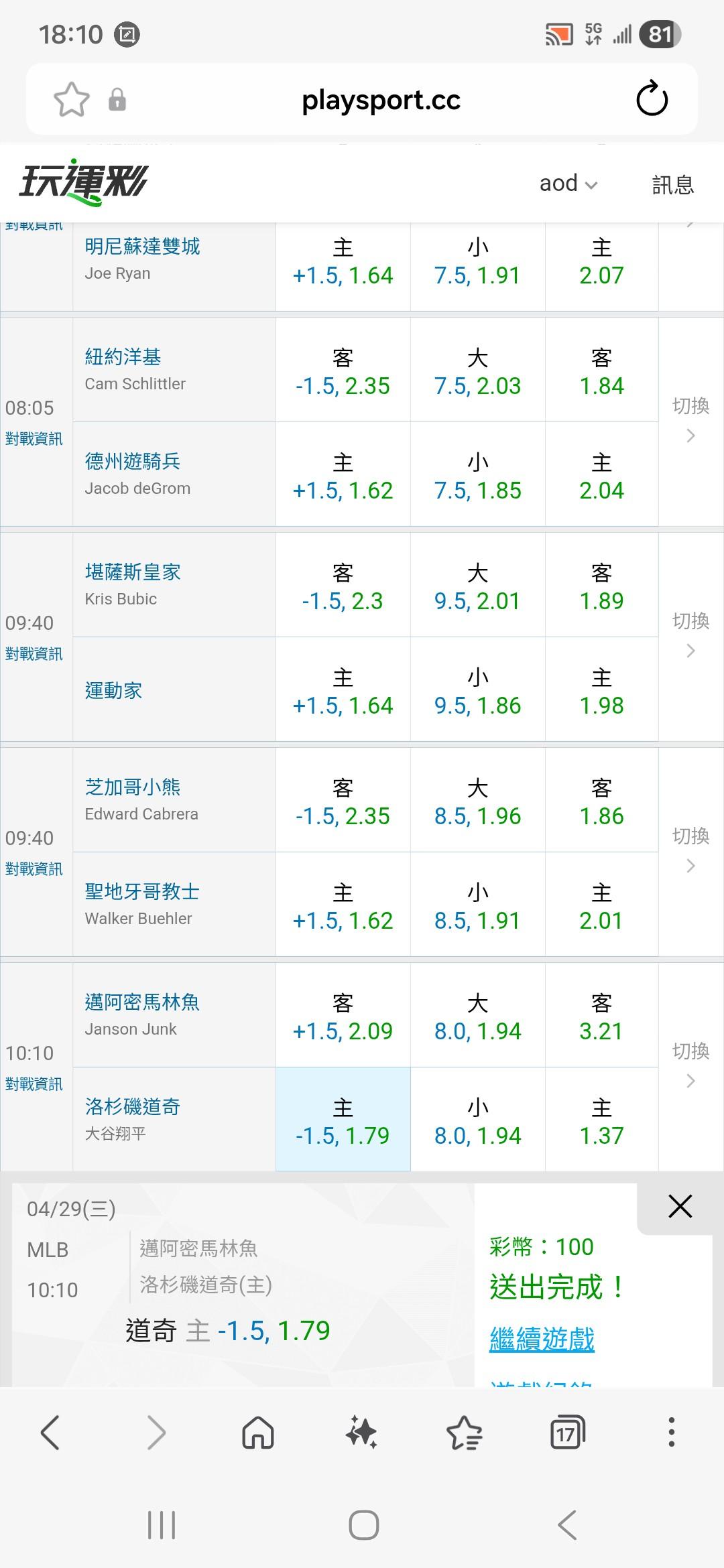Open the browser three-dot menu
Image resolution: width=724 pixels, height=1568 pixels.
(671, 1433)
